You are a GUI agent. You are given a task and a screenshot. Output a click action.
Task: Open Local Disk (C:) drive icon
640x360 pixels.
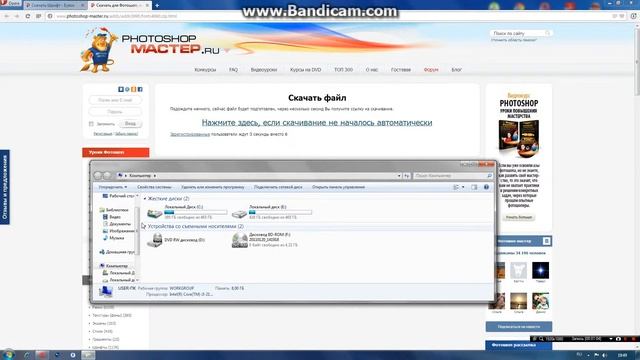click(x=155, y=213)
